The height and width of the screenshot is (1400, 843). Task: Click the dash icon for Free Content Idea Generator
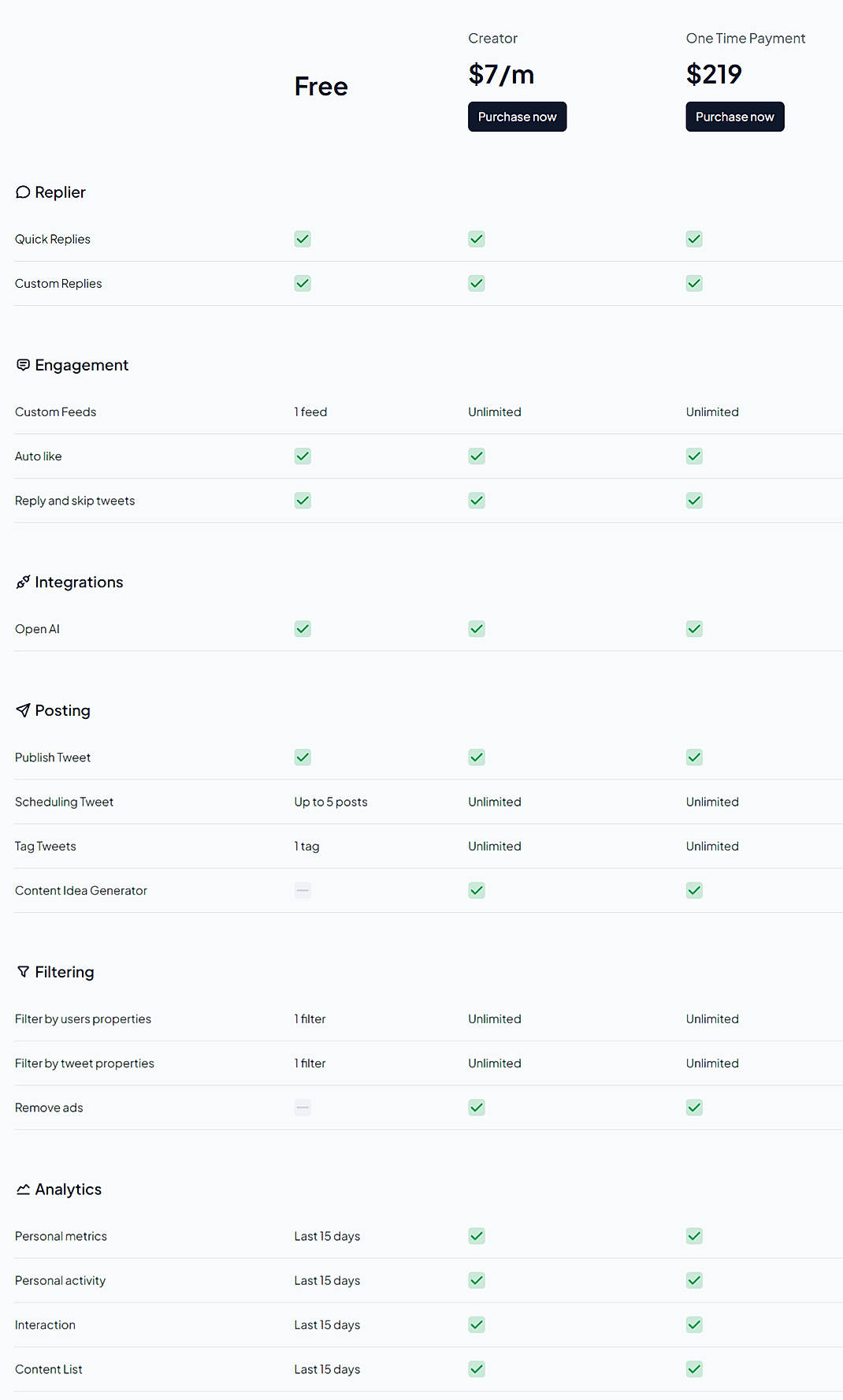coord(303,890)
